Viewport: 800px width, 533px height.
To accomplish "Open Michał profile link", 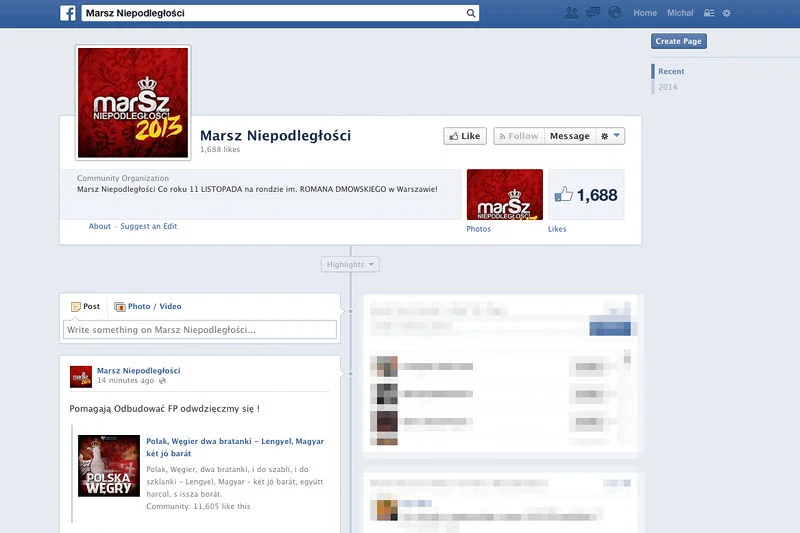I will pos(680,13).
